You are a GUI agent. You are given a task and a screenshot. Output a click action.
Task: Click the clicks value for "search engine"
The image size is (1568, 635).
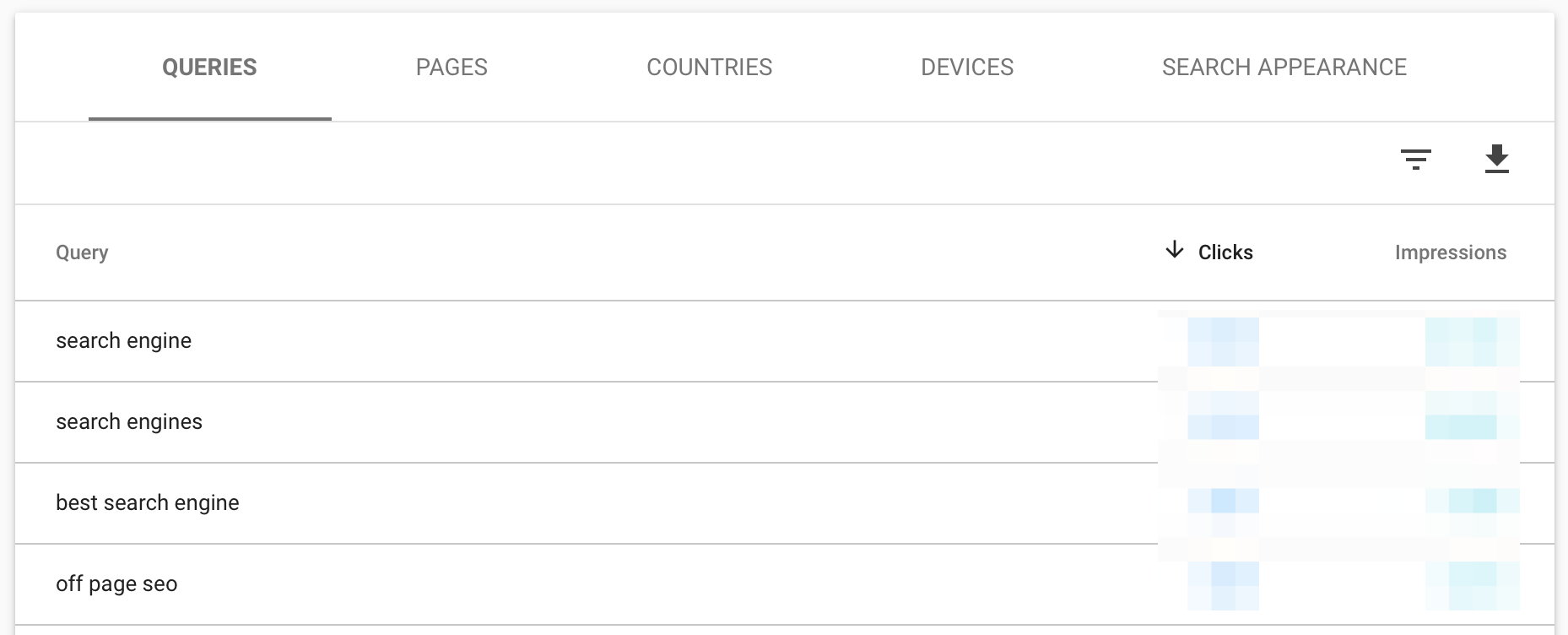click(x=1223, y=341)
